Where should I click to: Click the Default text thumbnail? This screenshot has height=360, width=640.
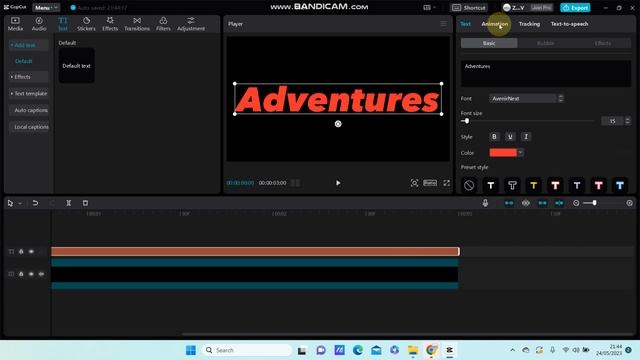point(76,66)
